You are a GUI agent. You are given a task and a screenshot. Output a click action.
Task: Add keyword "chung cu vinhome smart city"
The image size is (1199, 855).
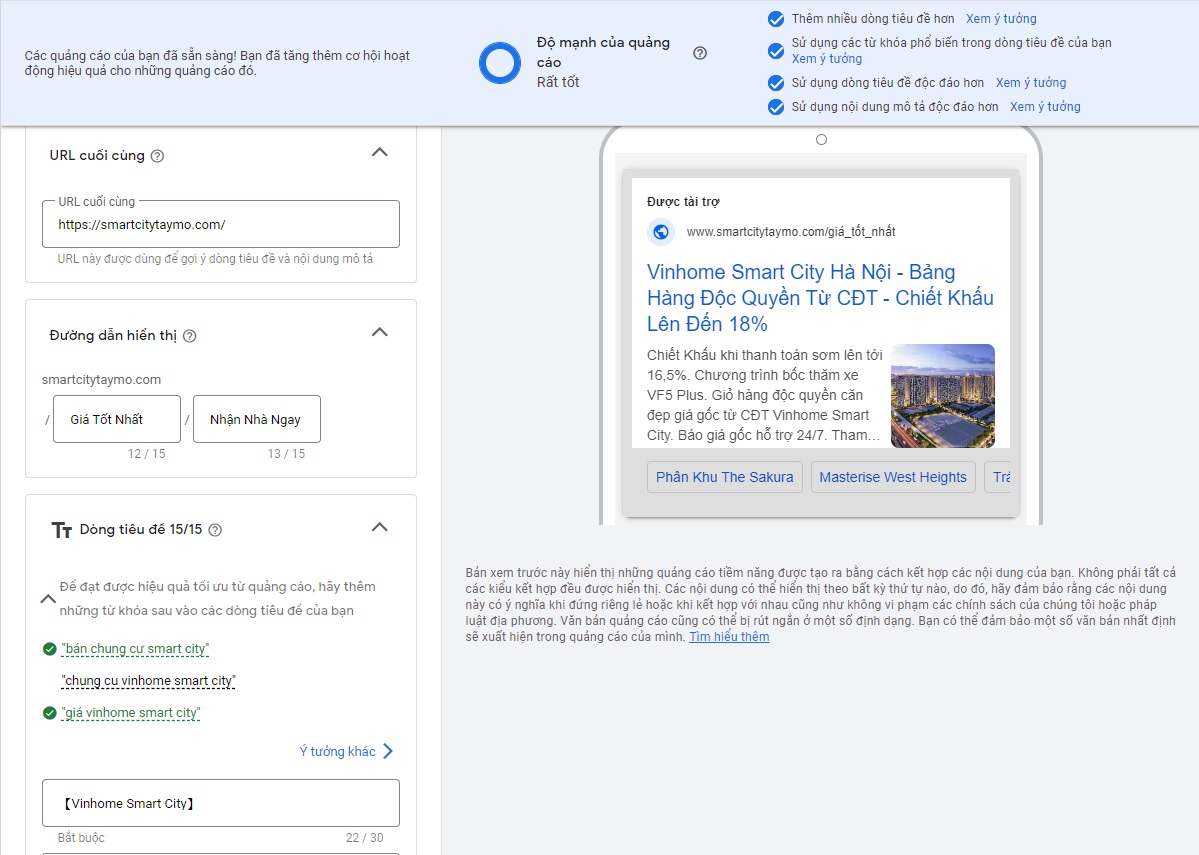pyautogui.click(x=148, y=681)
